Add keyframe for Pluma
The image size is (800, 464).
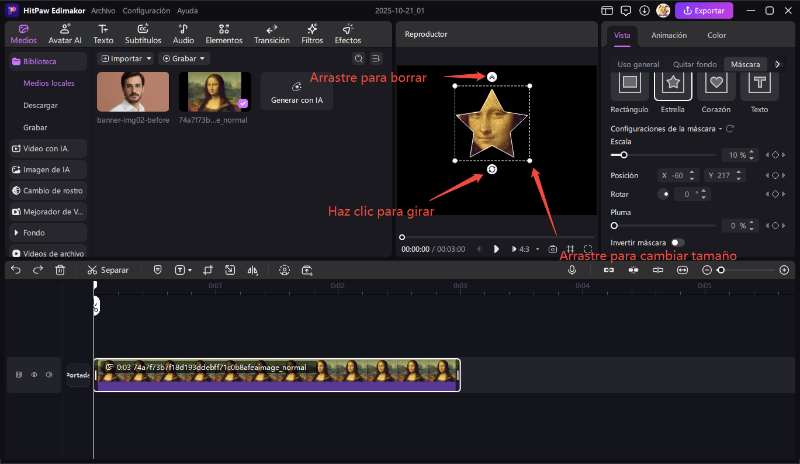(775, 225)
